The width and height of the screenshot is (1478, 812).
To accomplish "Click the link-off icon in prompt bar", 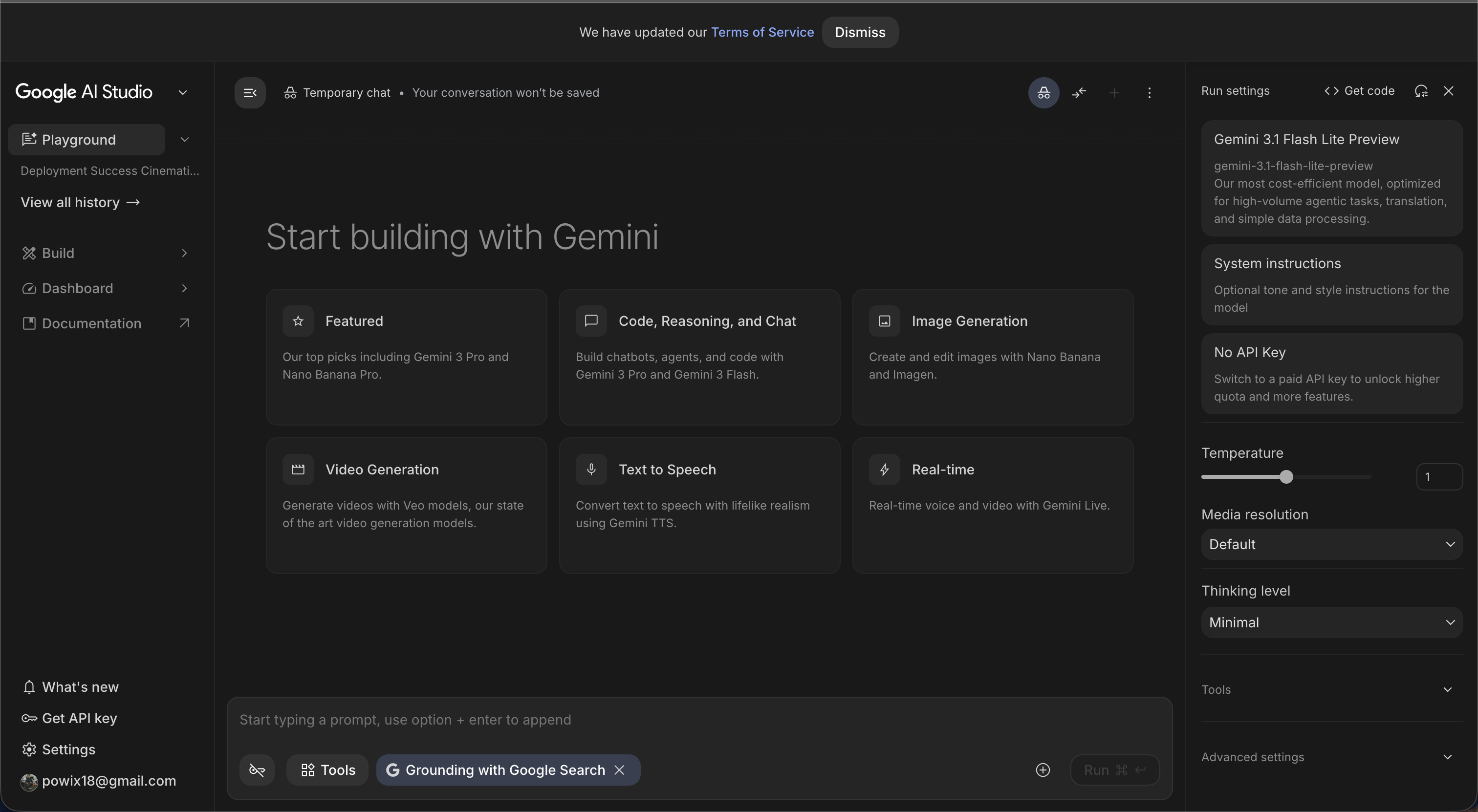I will pyautogui.click(x=257, y=769).
